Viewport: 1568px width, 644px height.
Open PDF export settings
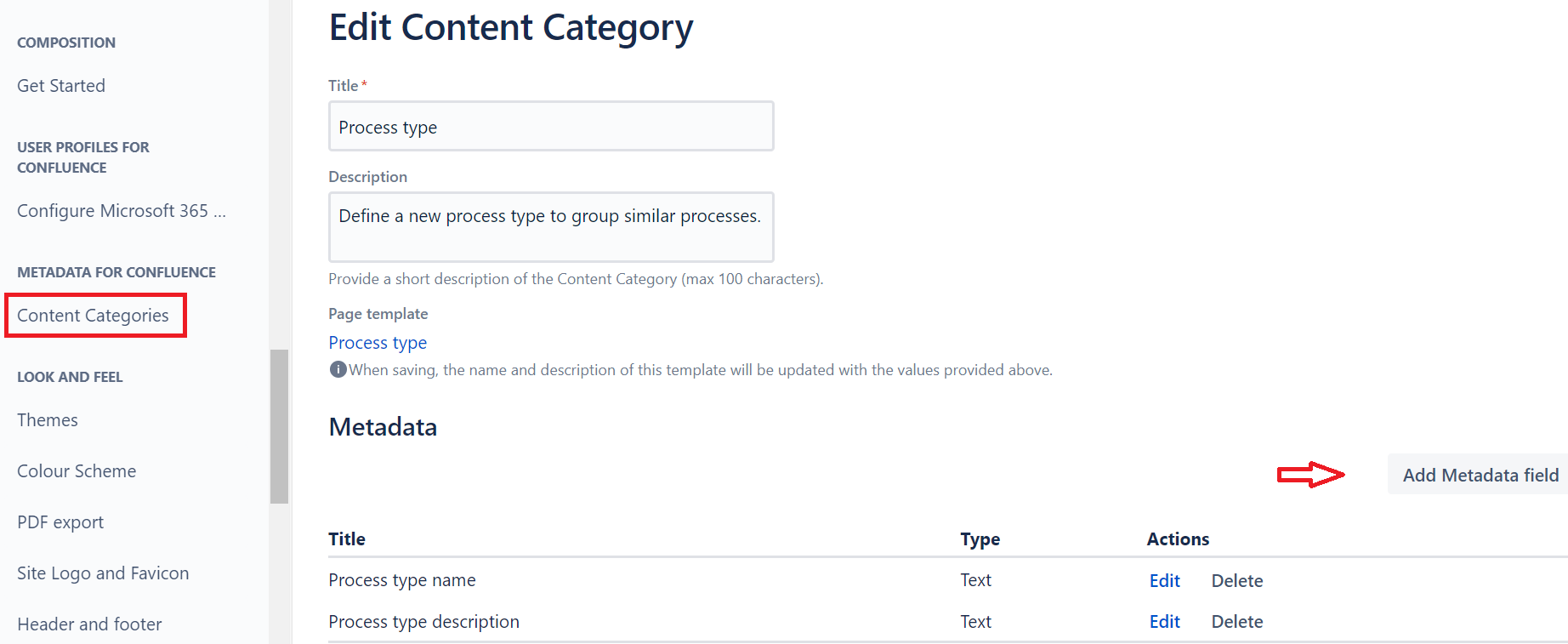(60, 522)
